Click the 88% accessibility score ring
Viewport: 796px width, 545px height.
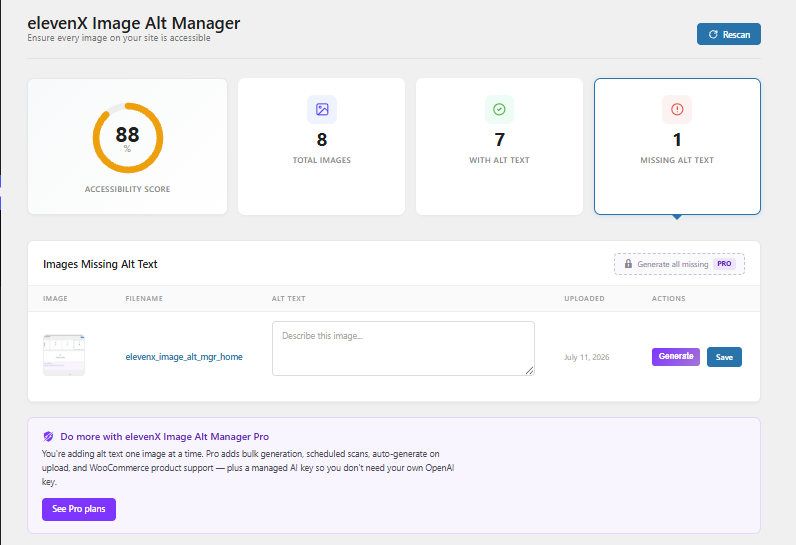click(127, 138)
